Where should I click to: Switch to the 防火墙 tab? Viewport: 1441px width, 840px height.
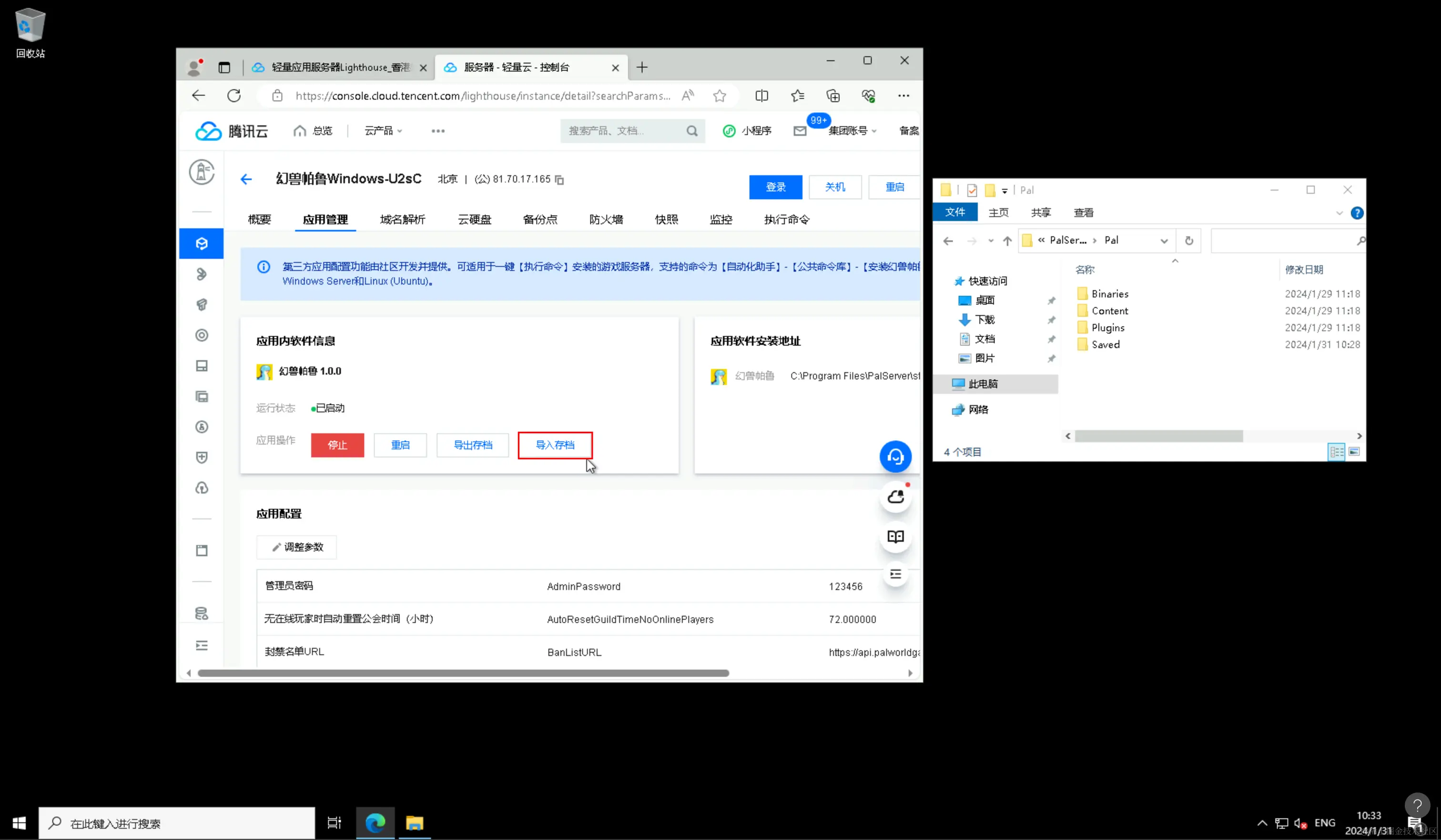[606, 220]
